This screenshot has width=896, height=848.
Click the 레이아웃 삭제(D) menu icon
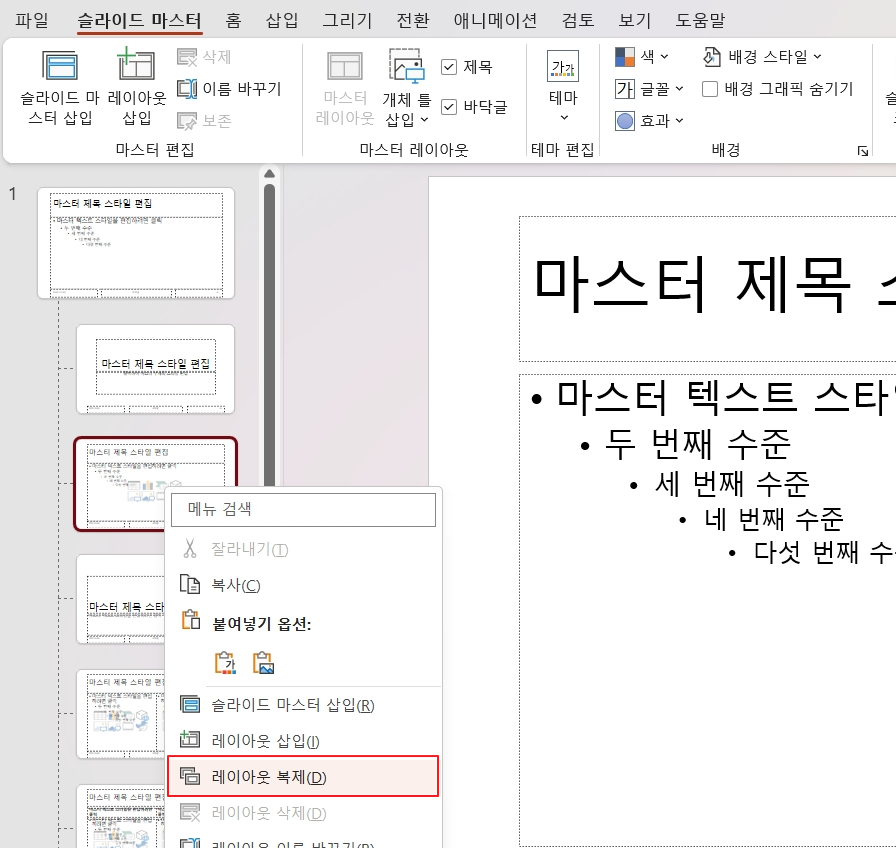pos(190,812)
